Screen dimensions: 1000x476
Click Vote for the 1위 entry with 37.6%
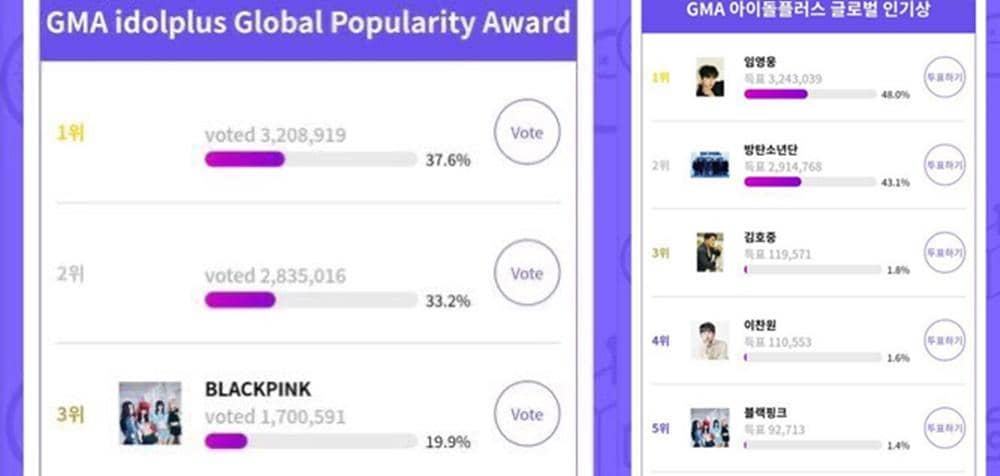click(527, 132)
